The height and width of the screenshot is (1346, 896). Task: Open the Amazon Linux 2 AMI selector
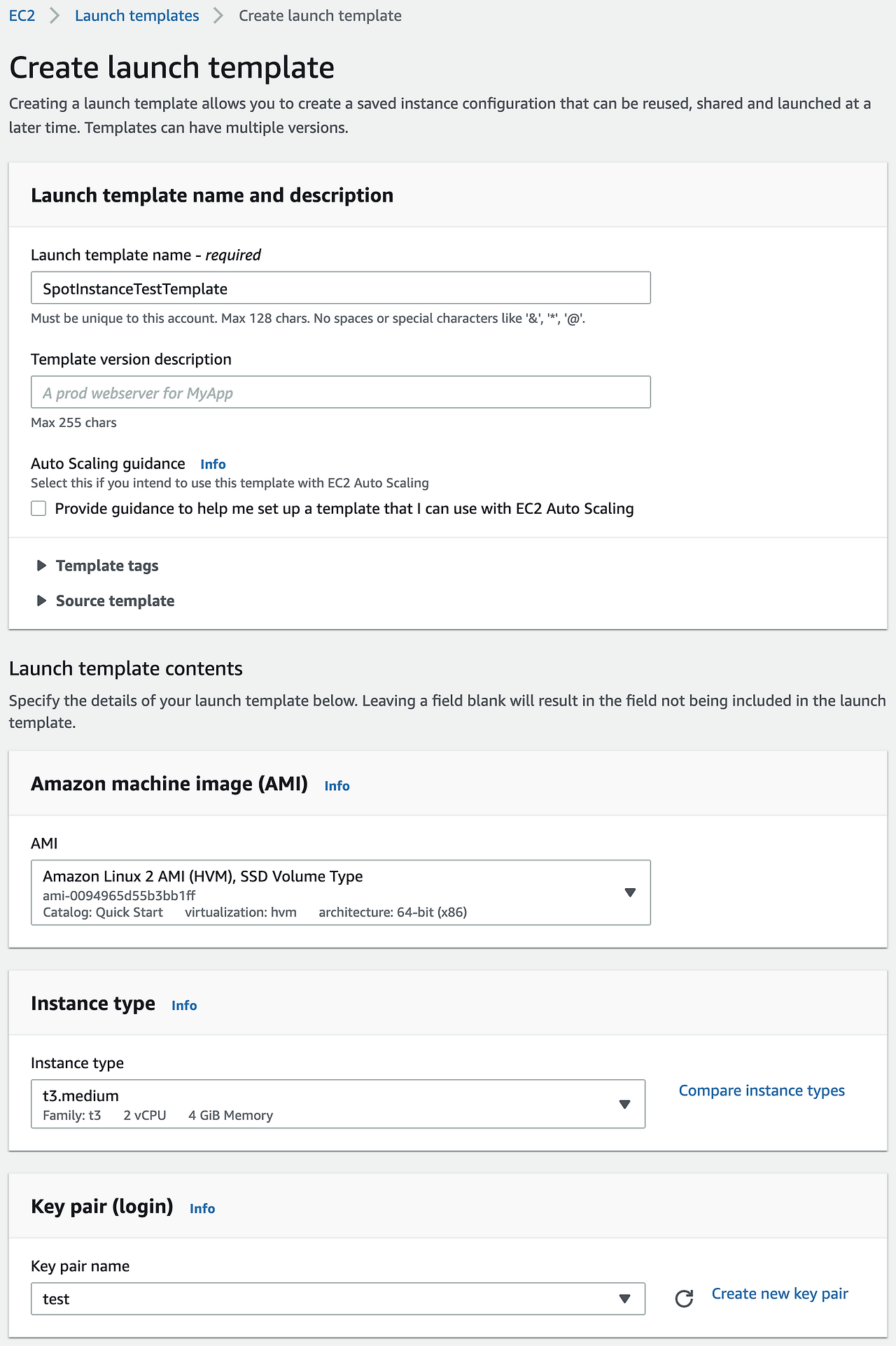(x=341, y=892)
